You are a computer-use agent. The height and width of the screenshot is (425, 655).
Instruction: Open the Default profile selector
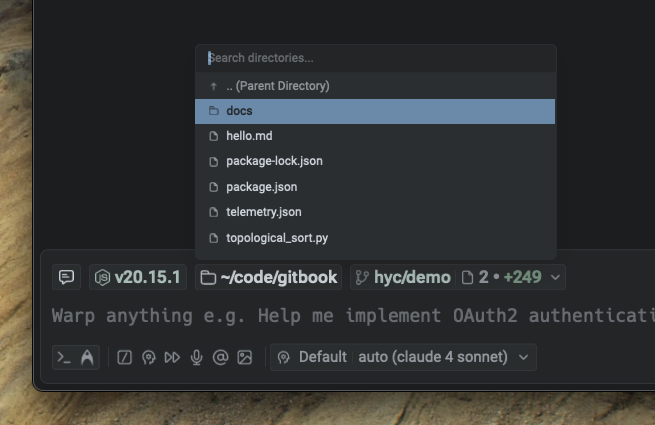point(312,357)
